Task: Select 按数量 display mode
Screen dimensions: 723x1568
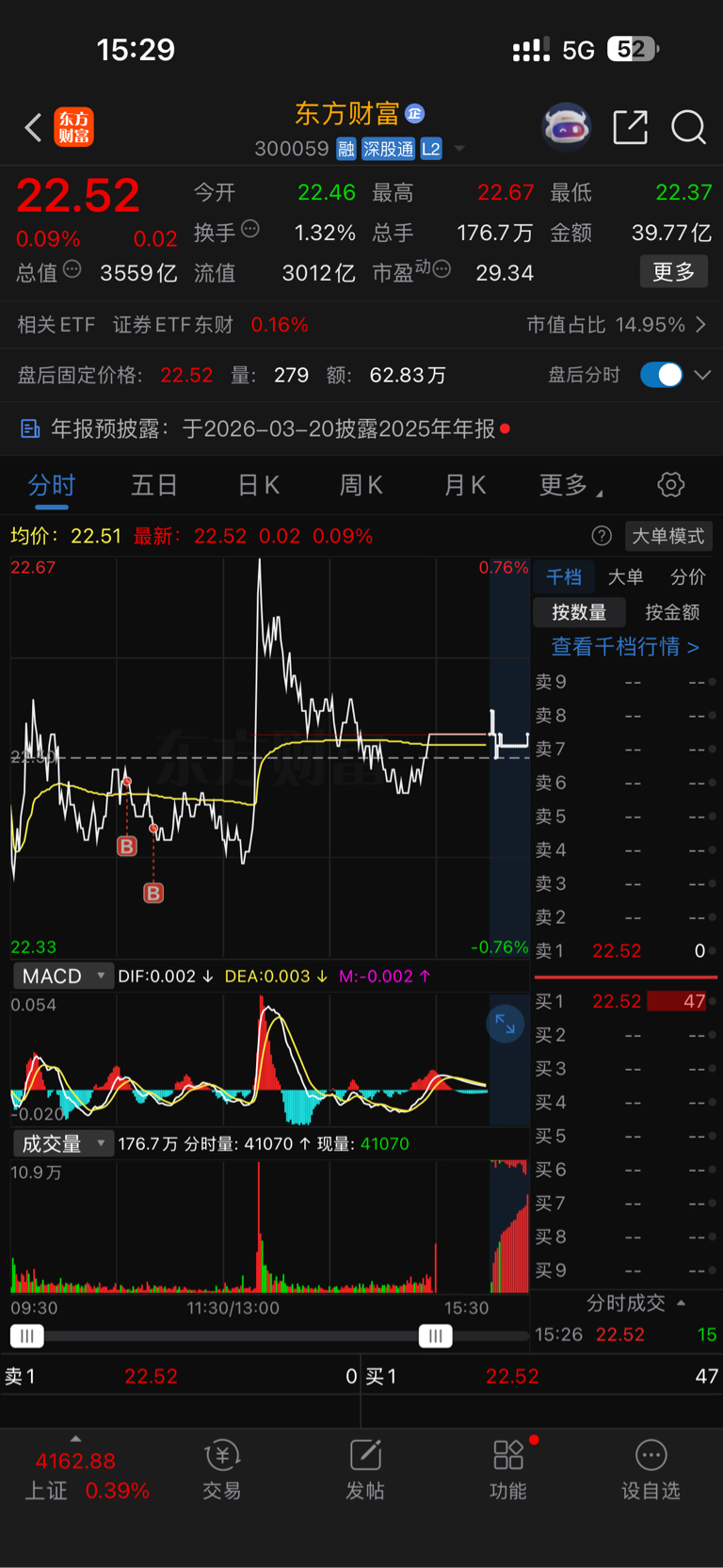Action: [x=579, y=612]
